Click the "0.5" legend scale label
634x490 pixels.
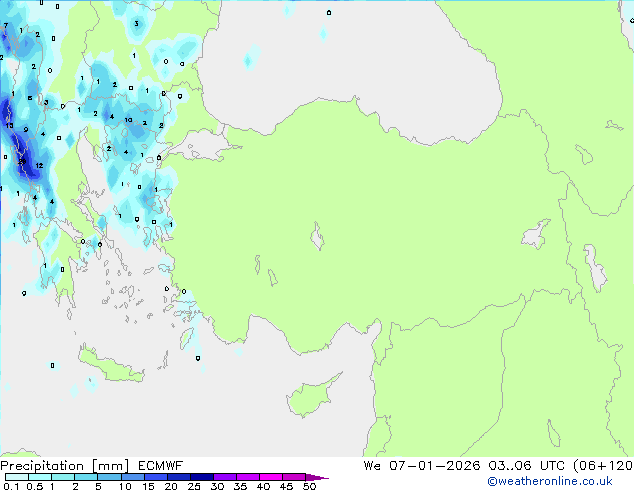point(35,486)
